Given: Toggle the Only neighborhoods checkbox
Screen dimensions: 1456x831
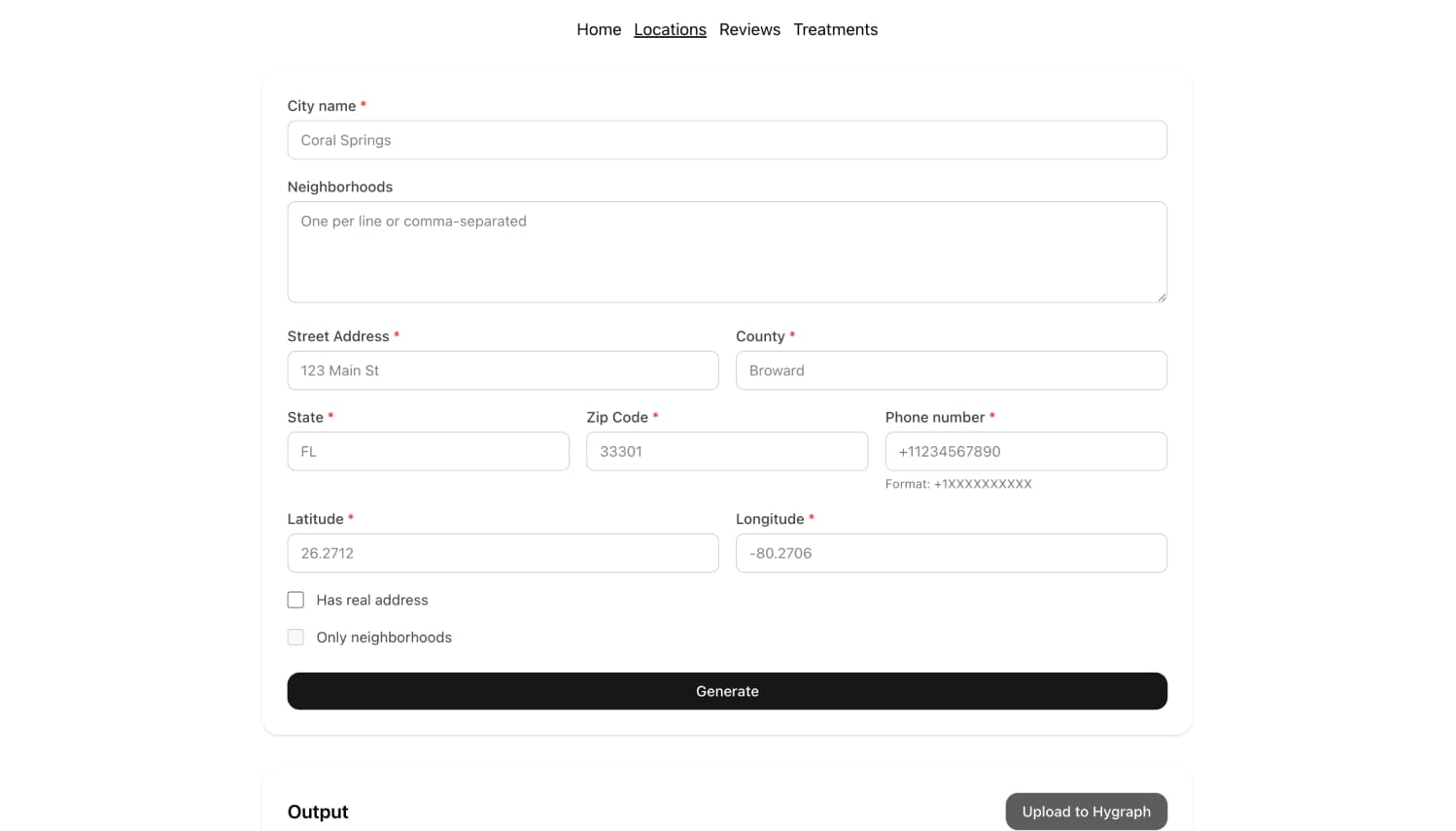Looking at the screenshot, I should point(295,637).
